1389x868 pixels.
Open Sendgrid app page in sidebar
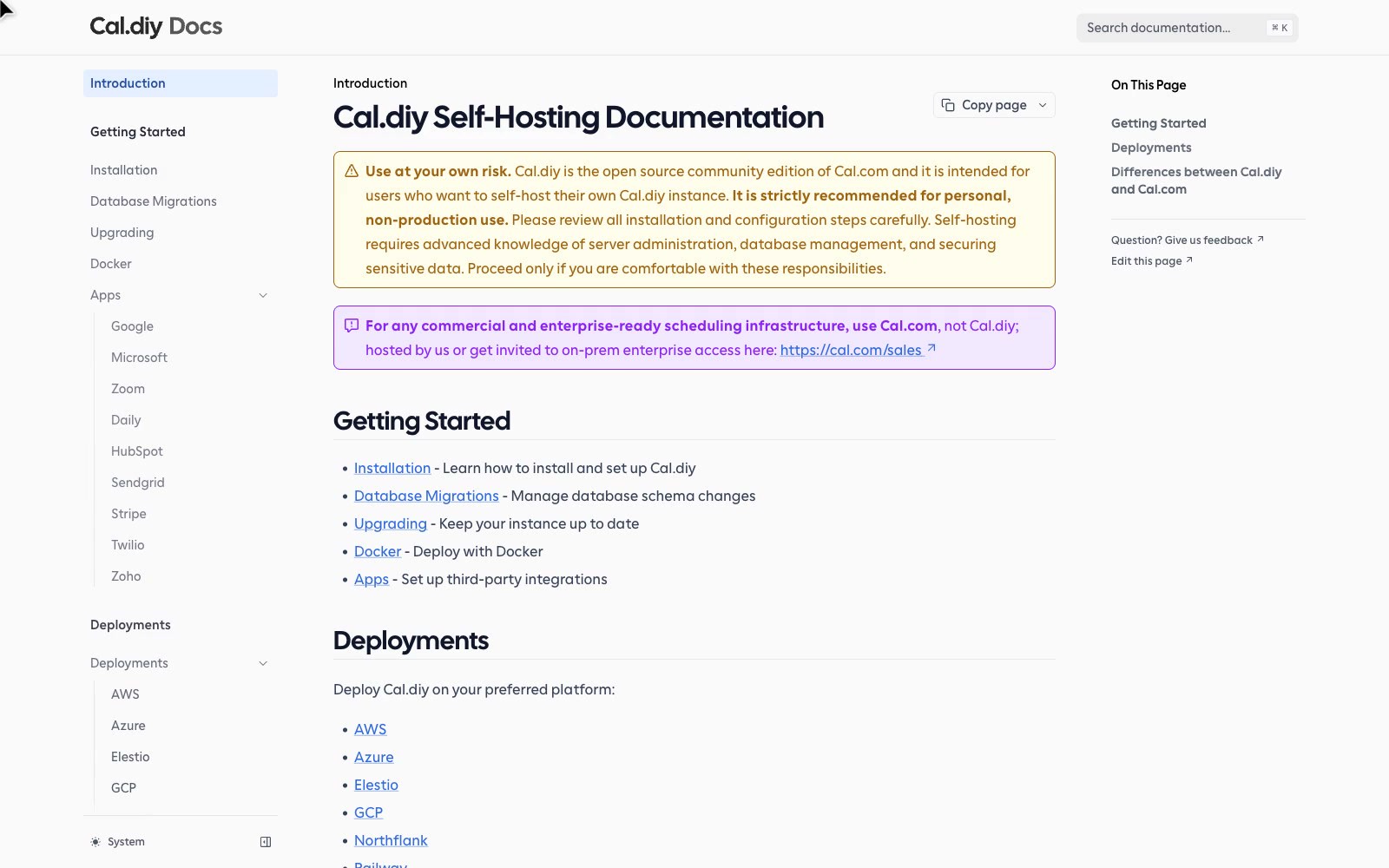pyautogui.click(x=191, y=483)
